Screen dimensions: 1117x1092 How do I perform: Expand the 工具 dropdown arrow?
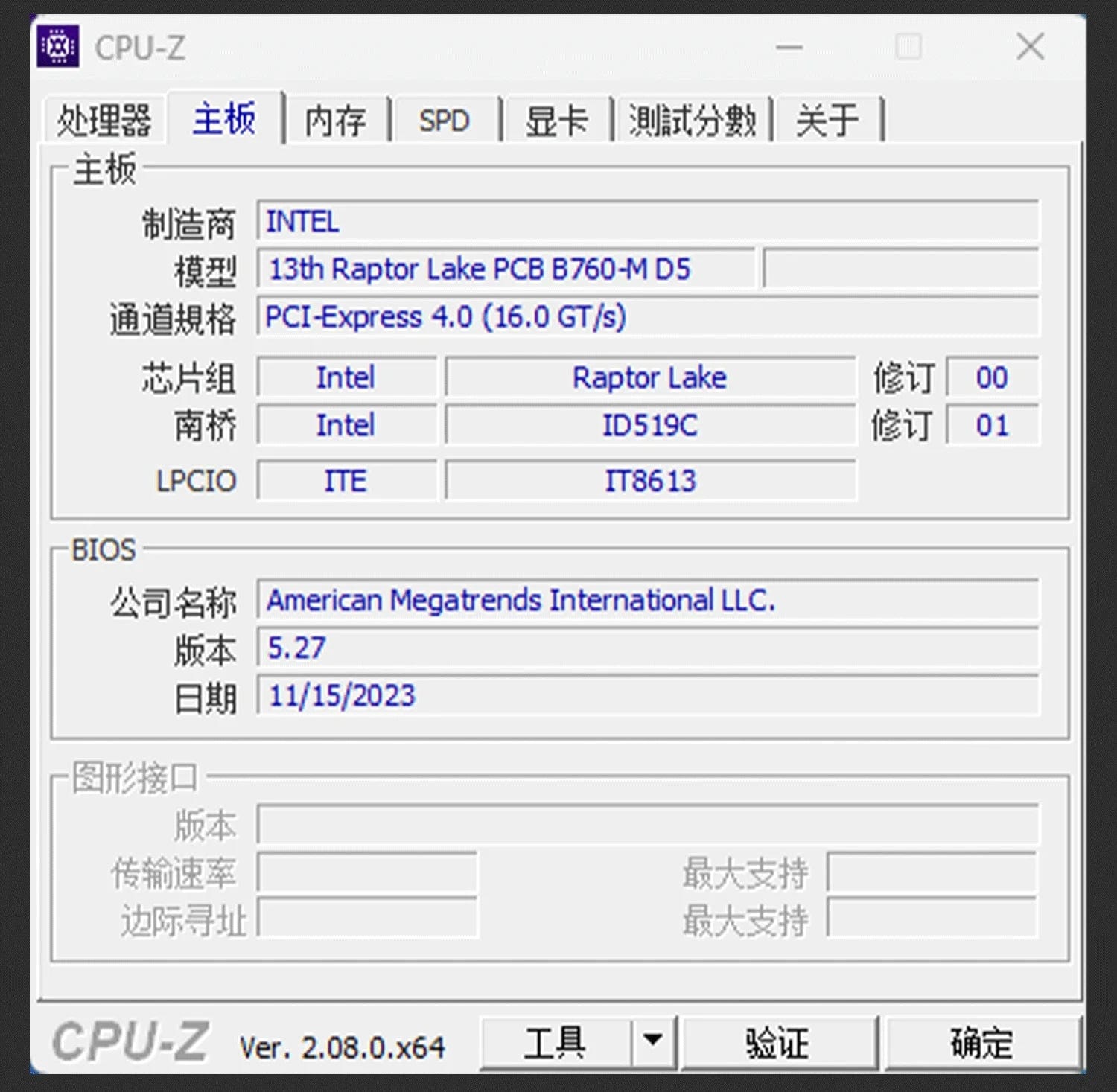(653, 1040)
